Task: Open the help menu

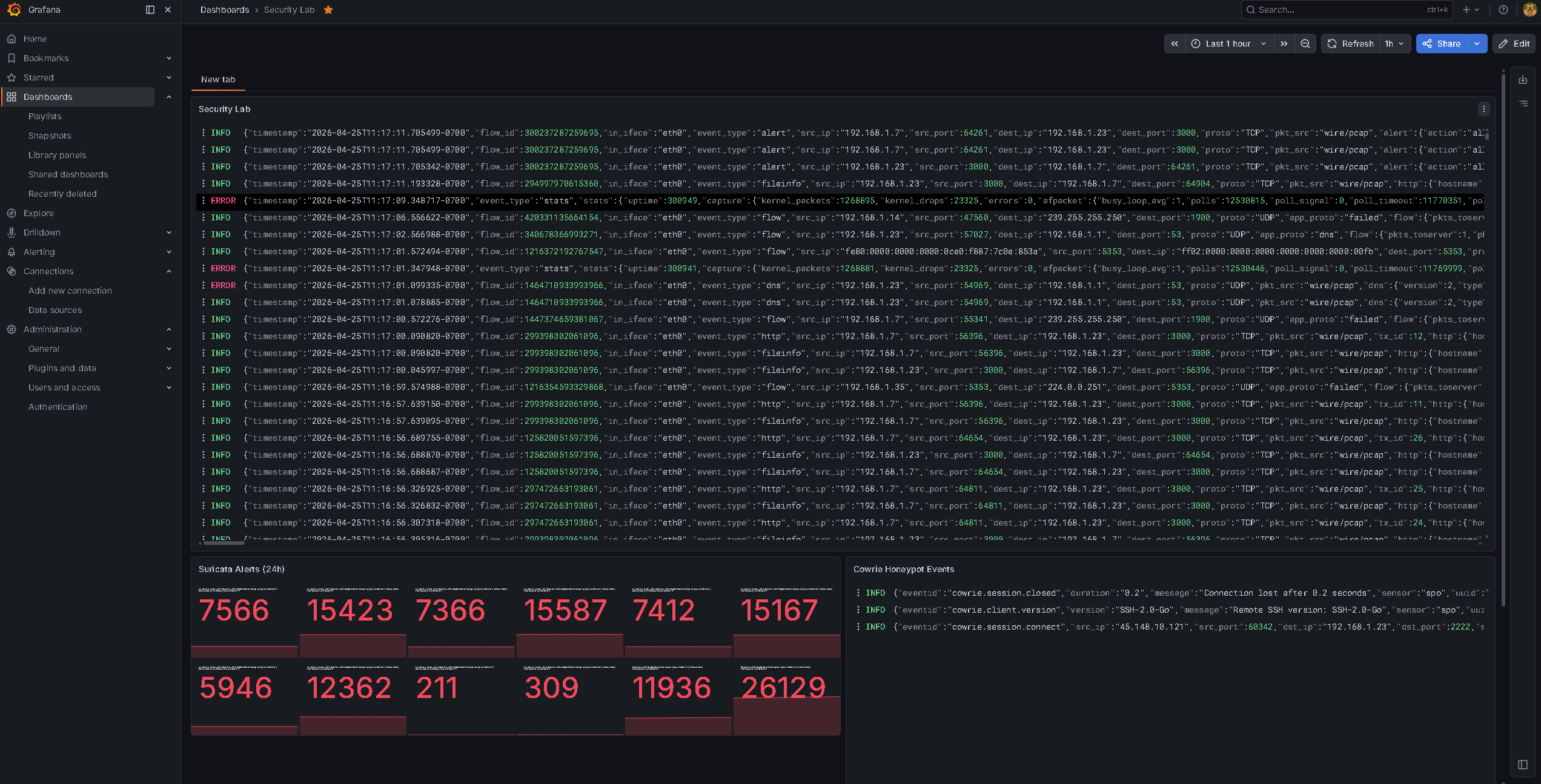Action: click(x=1503, y=10)
